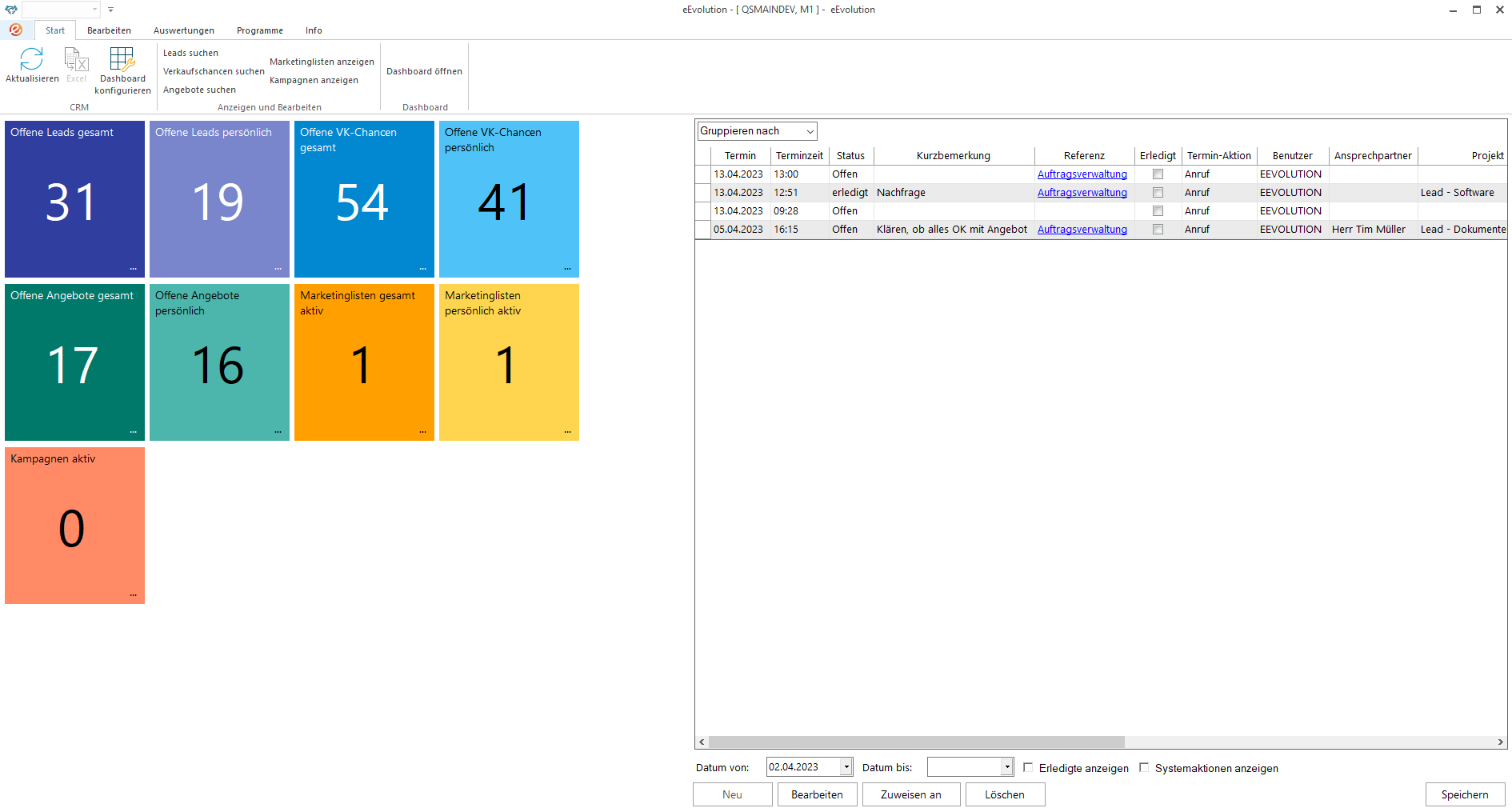This screenshot has width=1512, height=808.
Task: Switch to the Bearbeiten ribbon tab
Action: [109, 30]
